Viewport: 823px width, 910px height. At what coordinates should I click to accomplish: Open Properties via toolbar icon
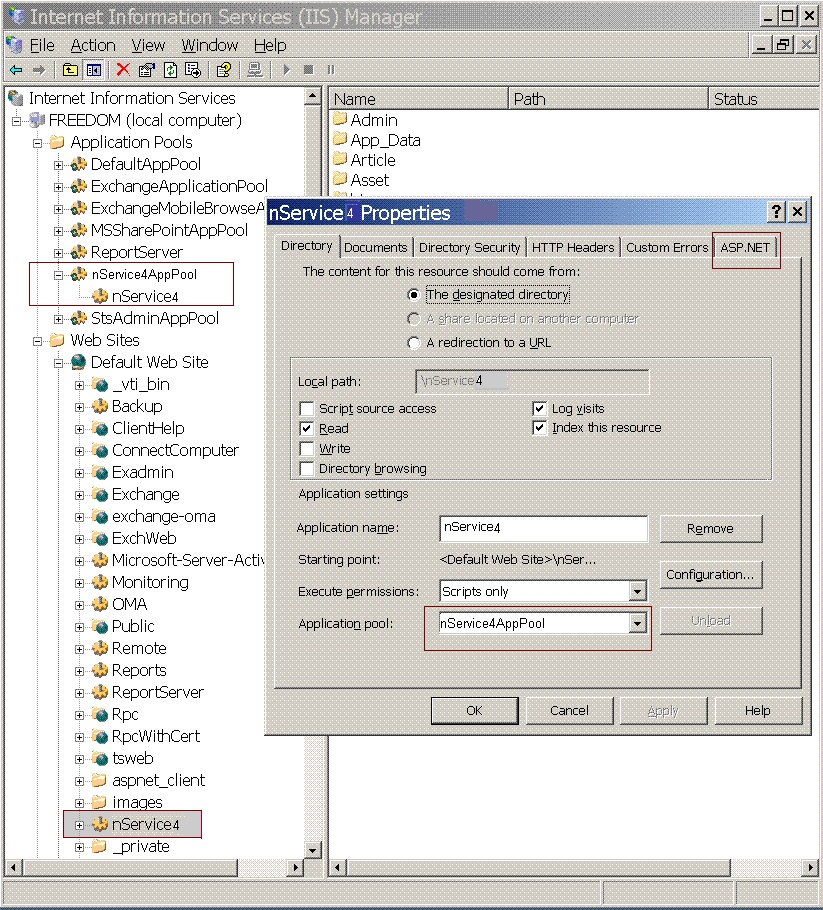tap(147, 70)
